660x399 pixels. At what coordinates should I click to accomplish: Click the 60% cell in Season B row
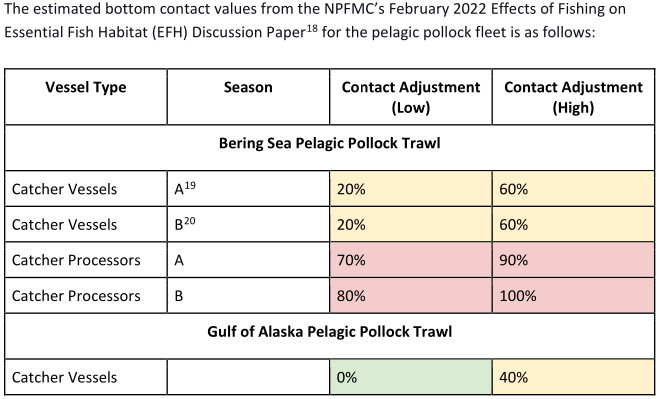tap(573, 224)
